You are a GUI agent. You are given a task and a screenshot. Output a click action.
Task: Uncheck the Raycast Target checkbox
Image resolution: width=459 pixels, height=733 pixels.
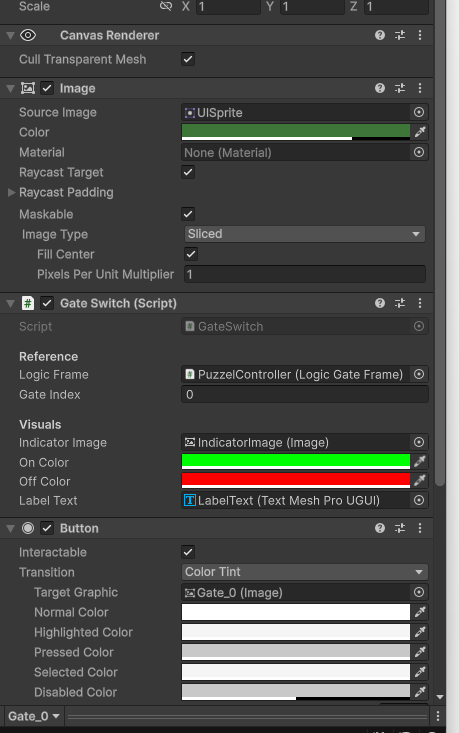pos(188,172)
